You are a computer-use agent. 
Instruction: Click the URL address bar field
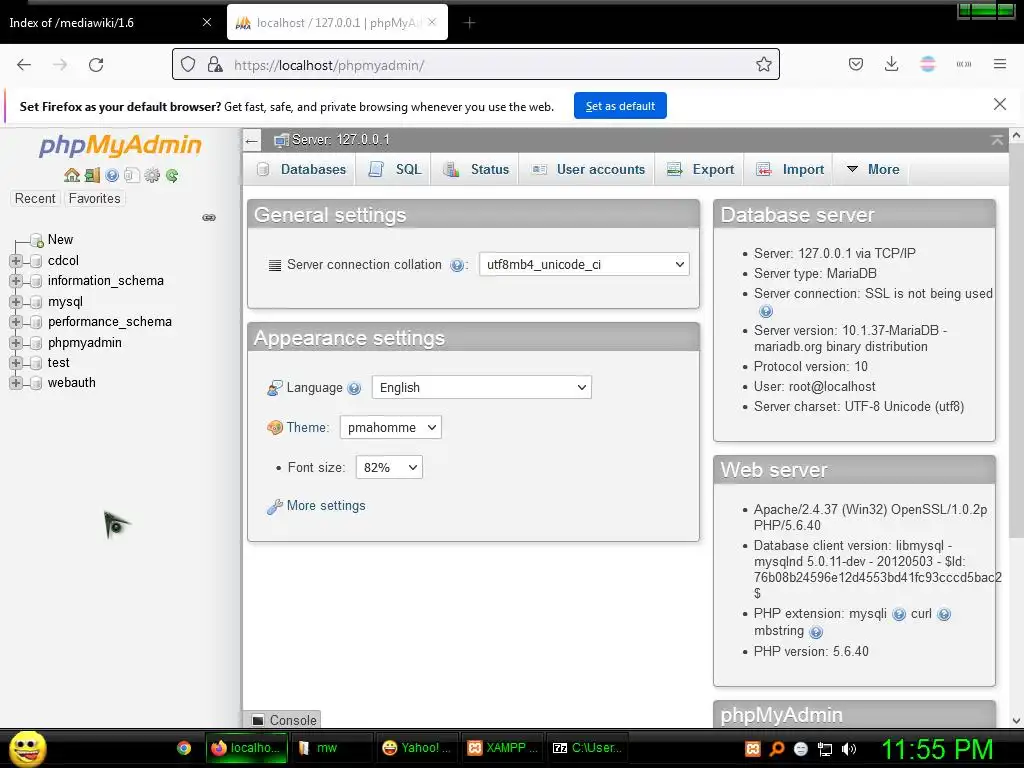[475, 64]
